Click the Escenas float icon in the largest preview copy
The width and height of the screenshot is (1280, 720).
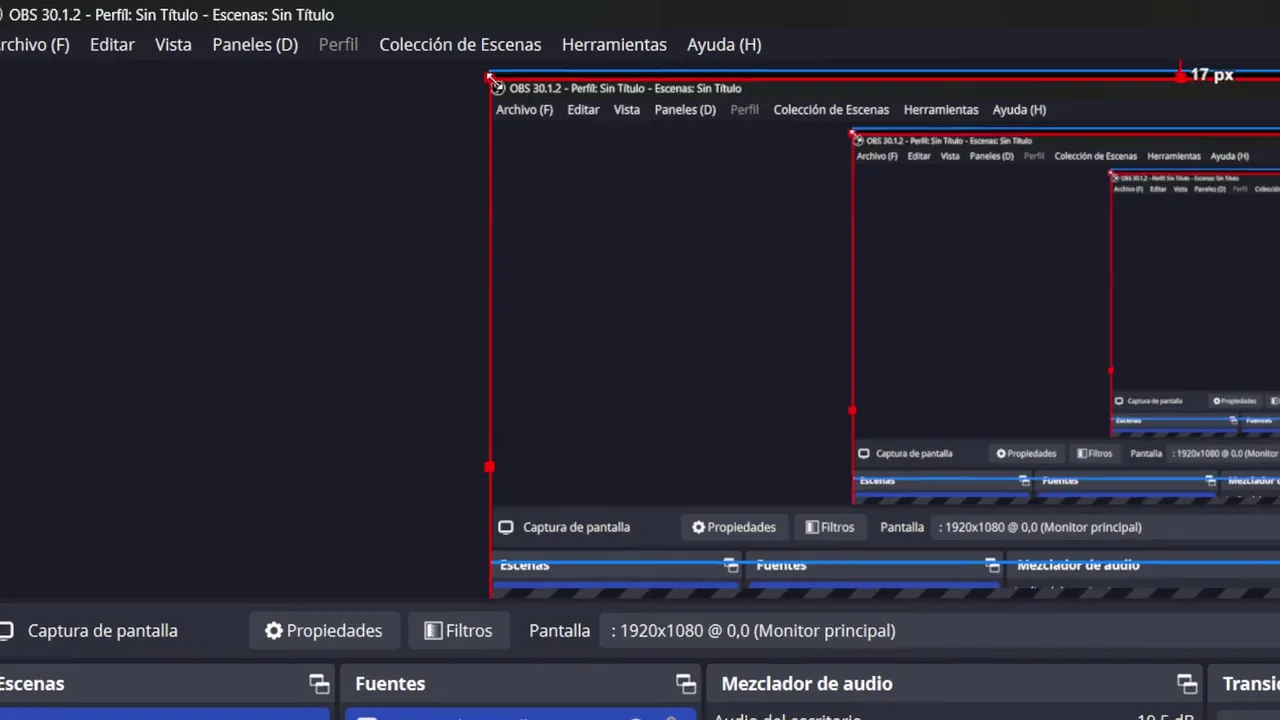(x=731, y=565)
